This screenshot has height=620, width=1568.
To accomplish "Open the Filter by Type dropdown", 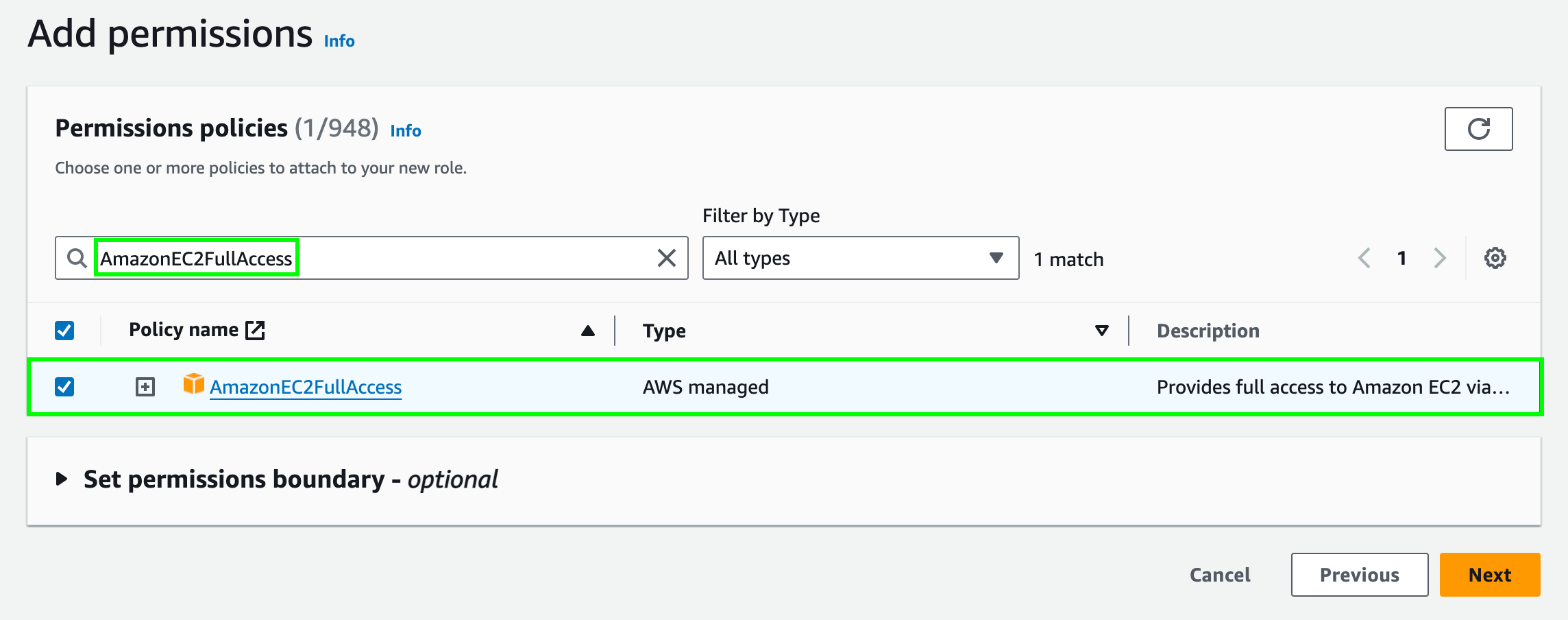I will click(861, 259).
